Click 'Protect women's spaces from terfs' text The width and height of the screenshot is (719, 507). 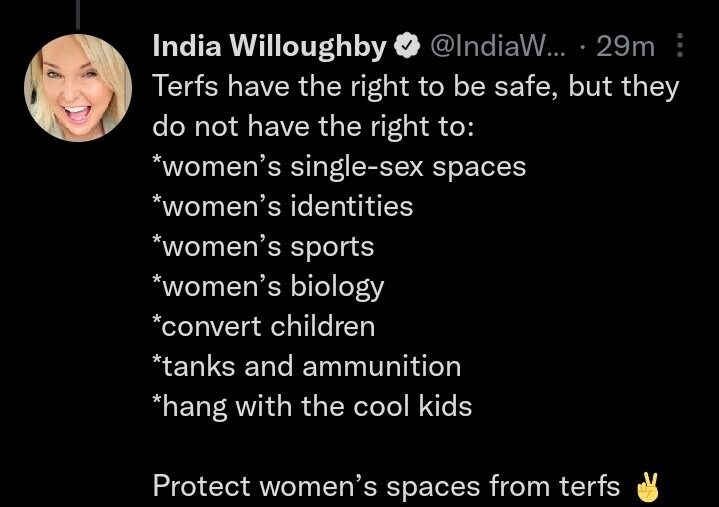(x=386, y=486)
